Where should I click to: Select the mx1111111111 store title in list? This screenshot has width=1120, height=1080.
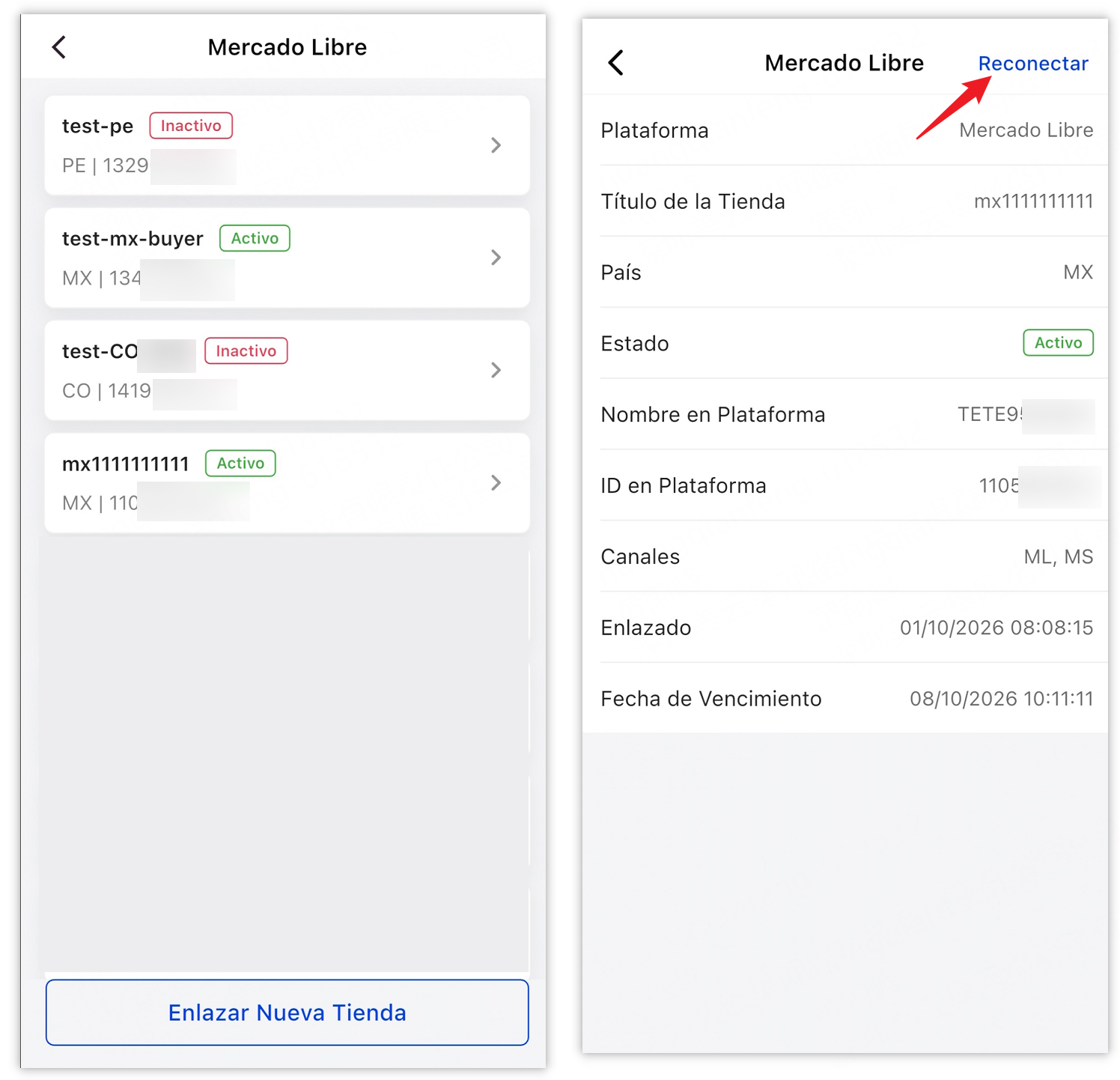pyautogui.click(x=125, y=464)
